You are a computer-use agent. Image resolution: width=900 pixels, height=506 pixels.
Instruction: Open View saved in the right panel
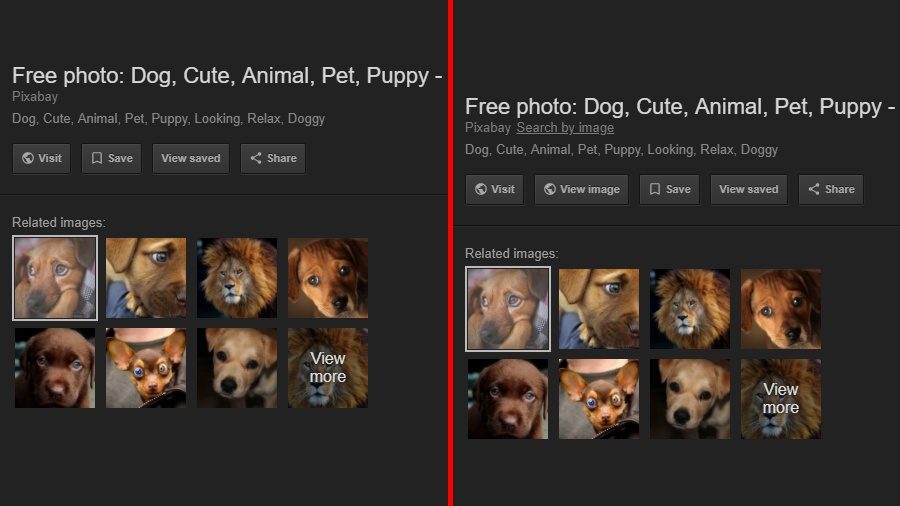tap(748, 189)
